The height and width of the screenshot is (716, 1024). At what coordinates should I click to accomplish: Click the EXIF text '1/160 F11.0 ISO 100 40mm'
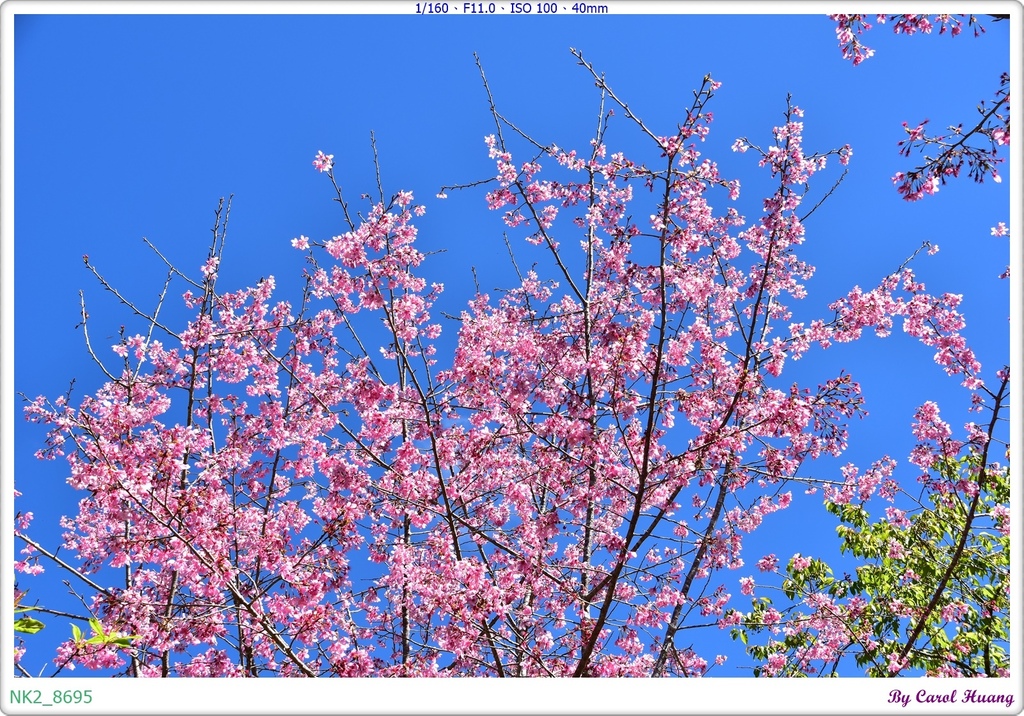(511, 8)
